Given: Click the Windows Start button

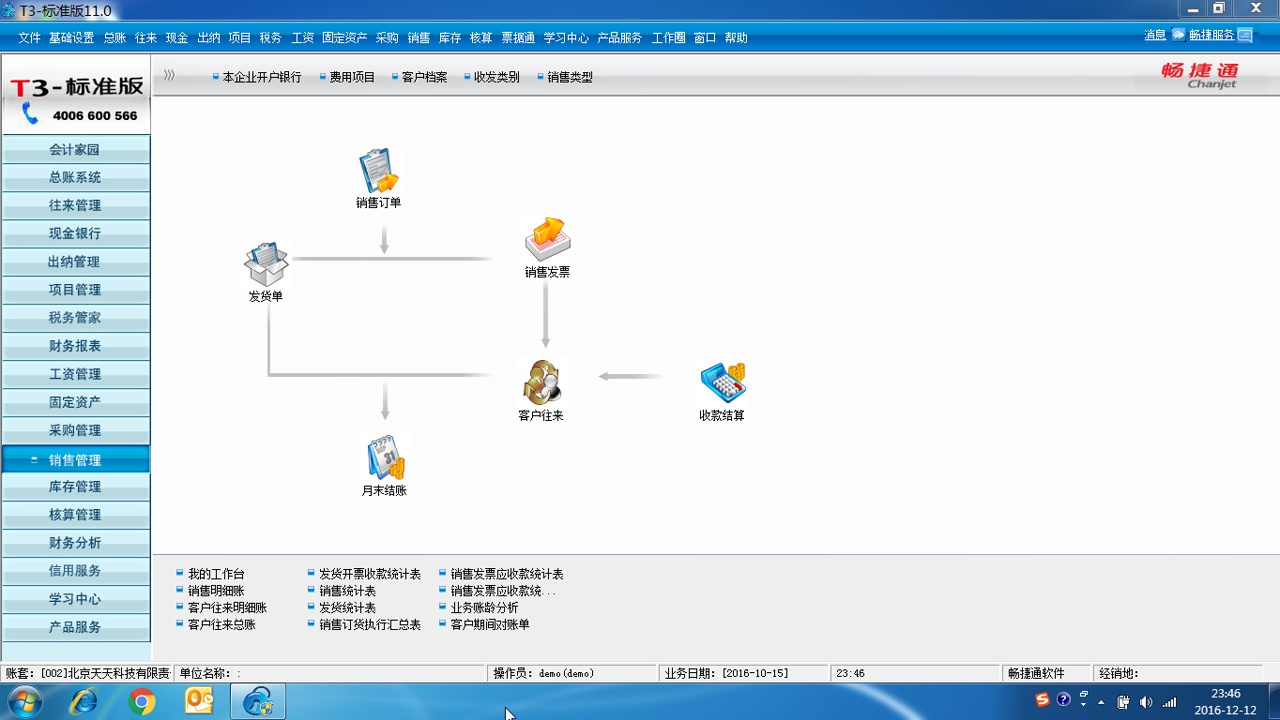Looking at the screenshot, I should point(23,702).
